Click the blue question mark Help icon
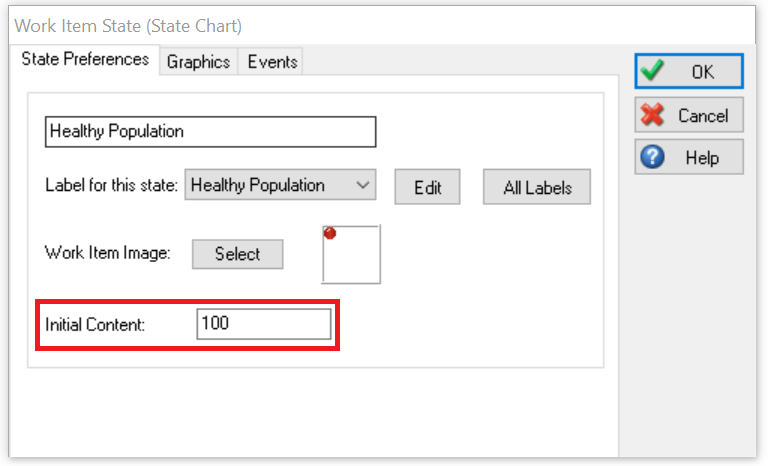Image resolution: width=768 pixels, height=466 pixels. coord(652,157)
